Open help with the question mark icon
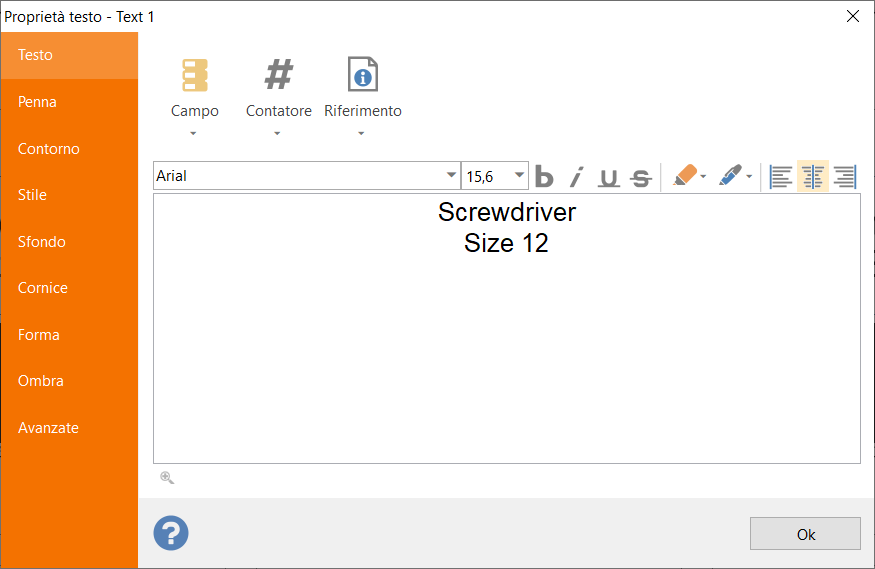Image resolution: width=875 pixels, height=569 pixels. (171, 533)
